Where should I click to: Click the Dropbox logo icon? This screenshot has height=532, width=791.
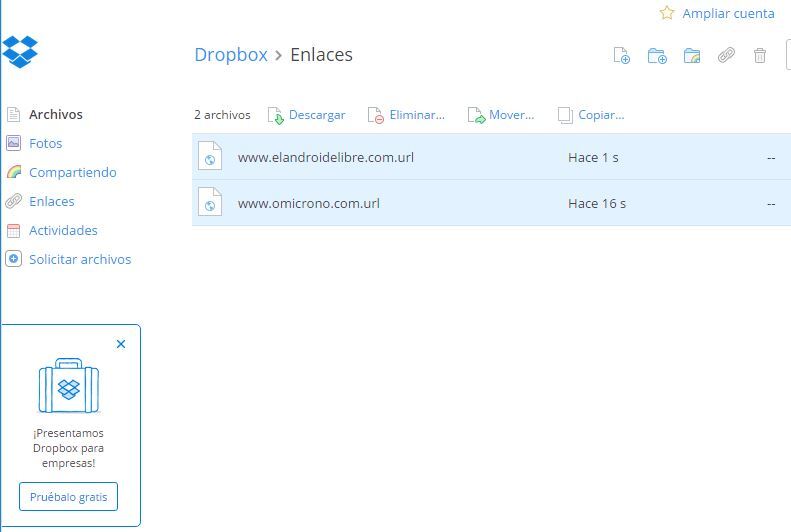point(20,51)
